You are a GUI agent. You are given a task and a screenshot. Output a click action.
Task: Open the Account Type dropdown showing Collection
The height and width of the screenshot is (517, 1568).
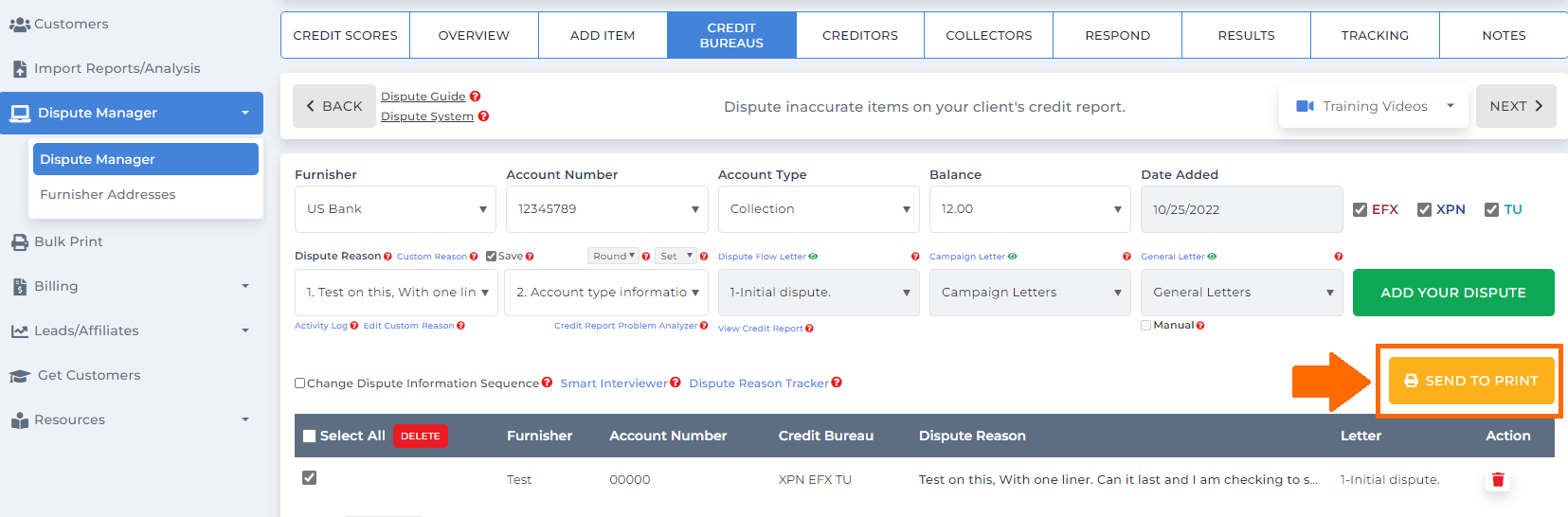(819, 209)
